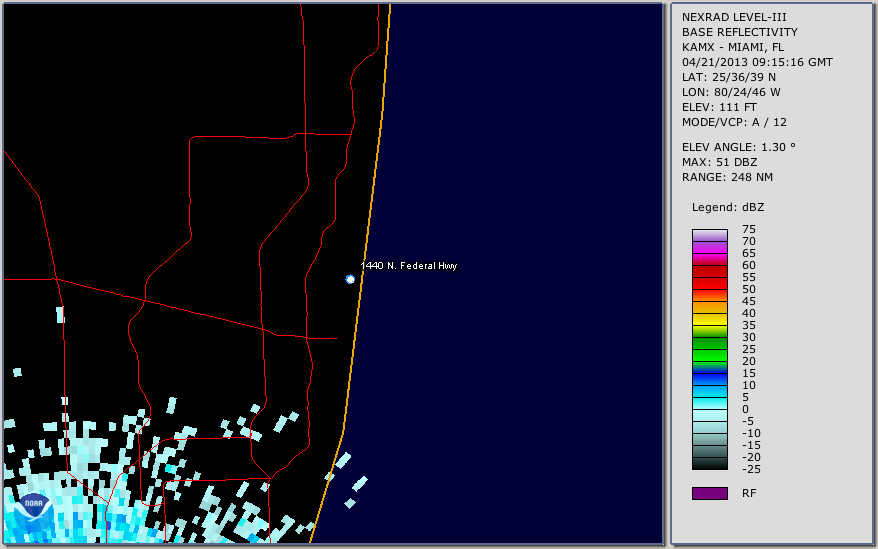Click the NOAA logo on the map
Viewport: 878px width, 549px height.
point(32,513)
